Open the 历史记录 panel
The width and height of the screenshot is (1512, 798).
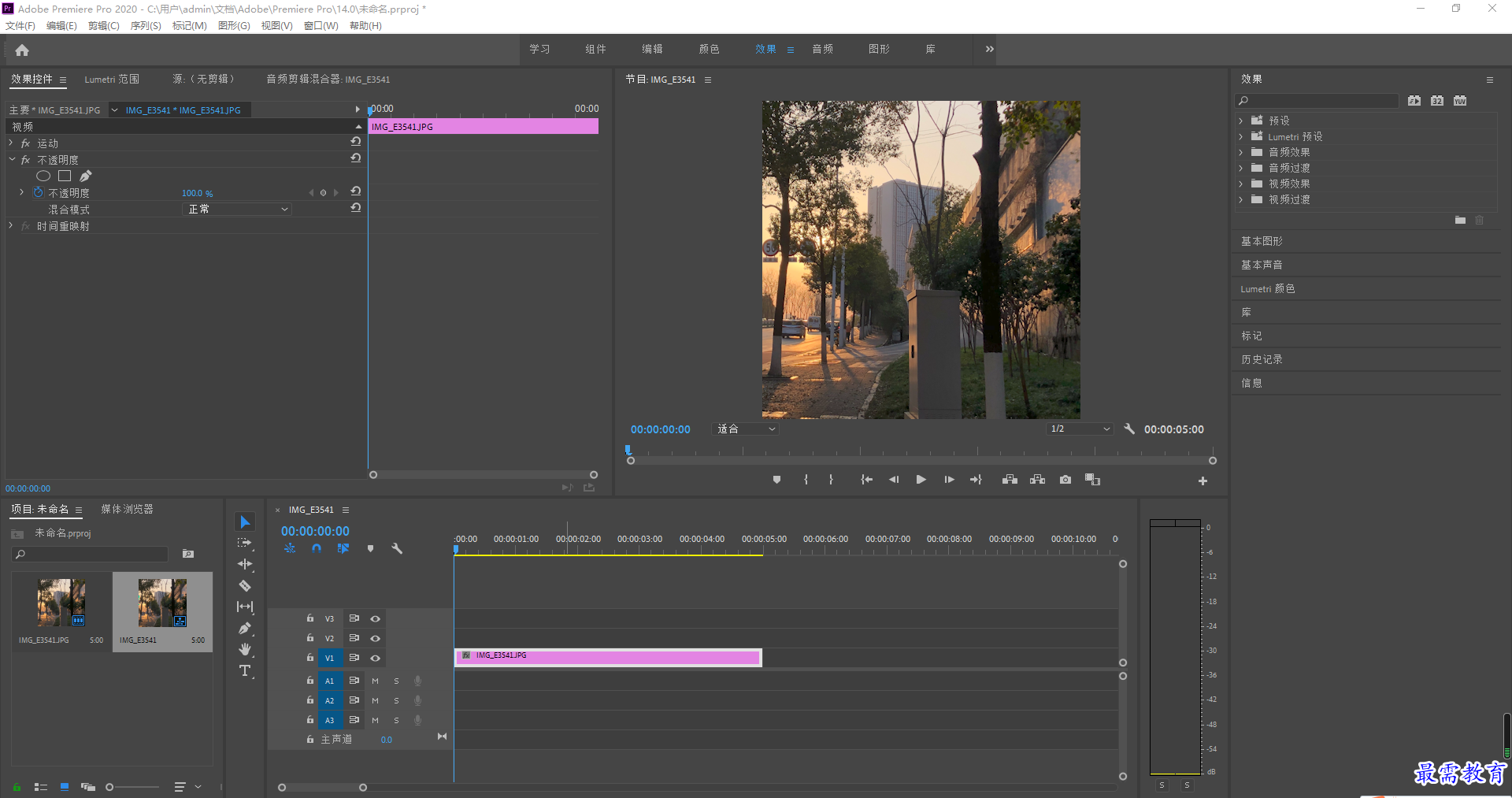[x=1262, y=359]
